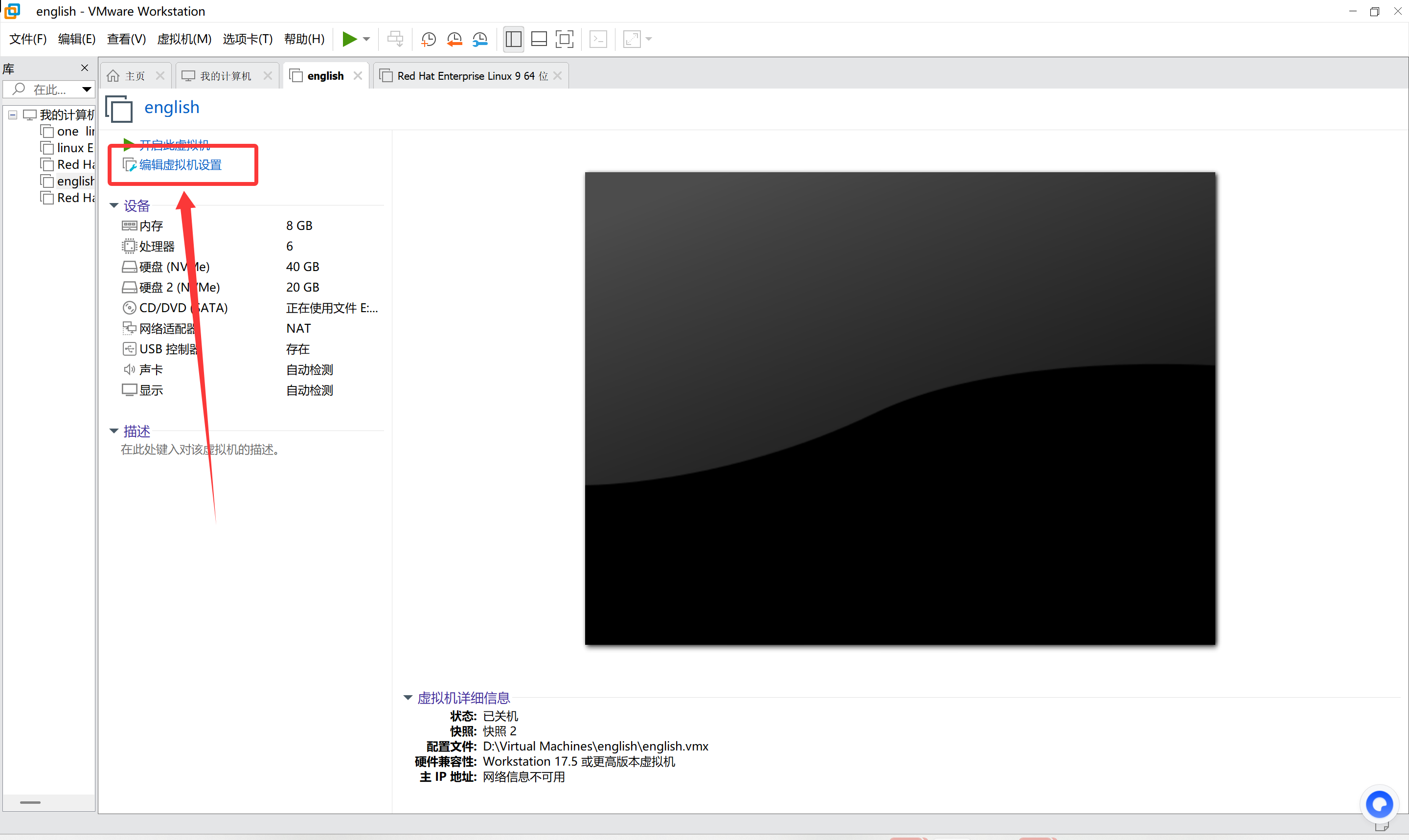The height and width of the screenshot is (840, 1409).
Task: Select the 'one li' VM in library
Action: [67, 131]
